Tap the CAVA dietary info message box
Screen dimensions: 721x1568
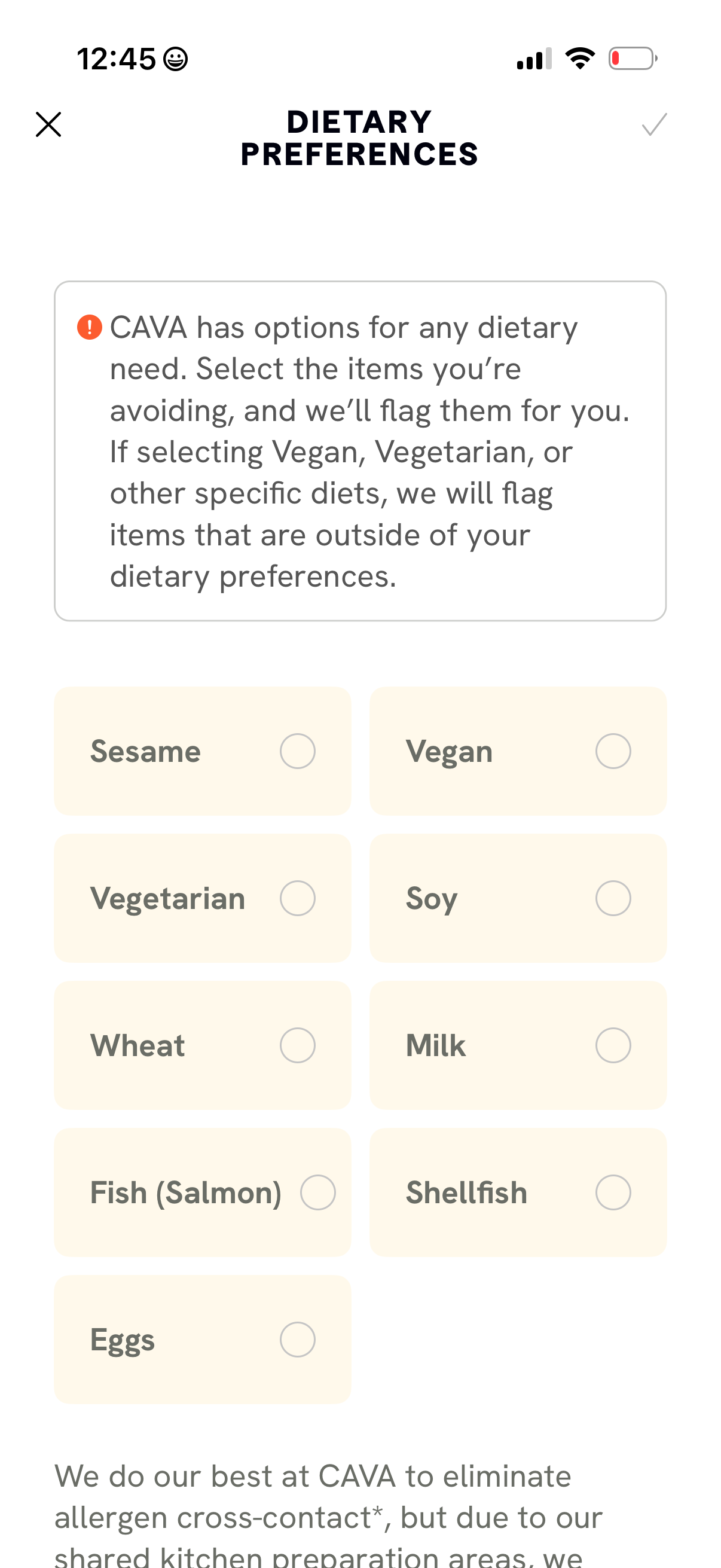(x=360, y=451)
